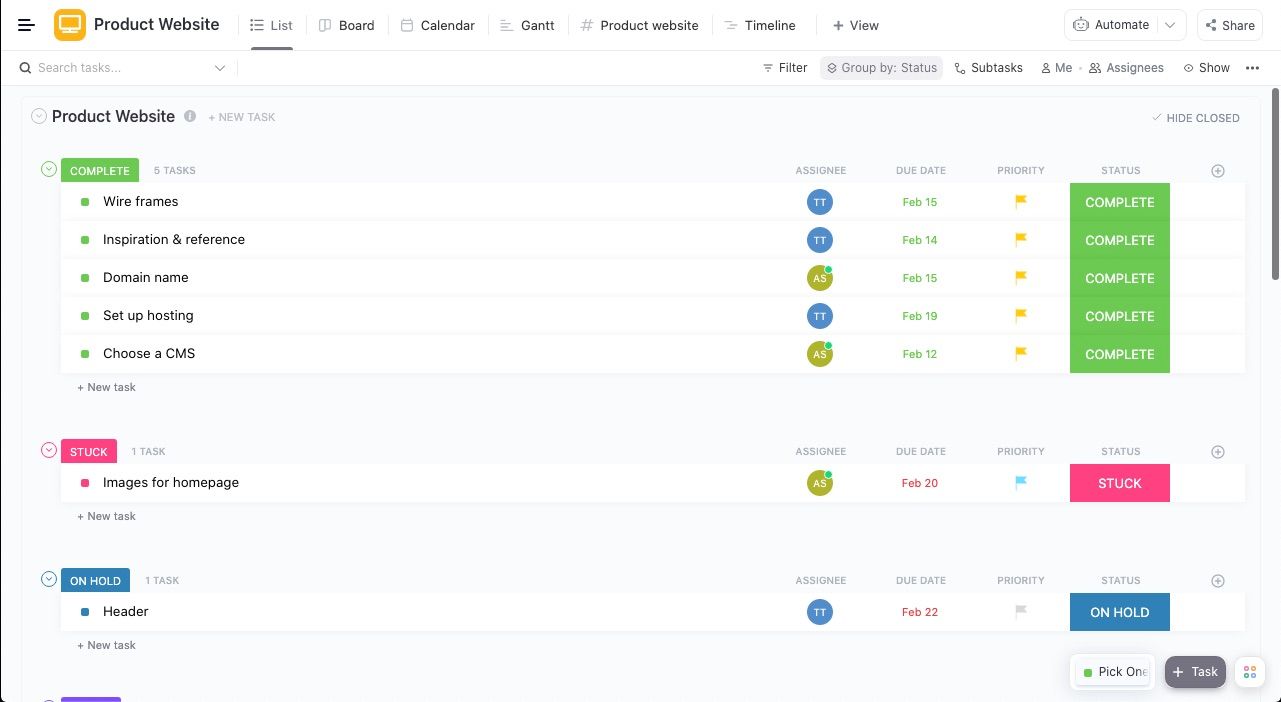
Task: Click the floating + Task button
Action: pyautogui.click(x=1195, y=672)
